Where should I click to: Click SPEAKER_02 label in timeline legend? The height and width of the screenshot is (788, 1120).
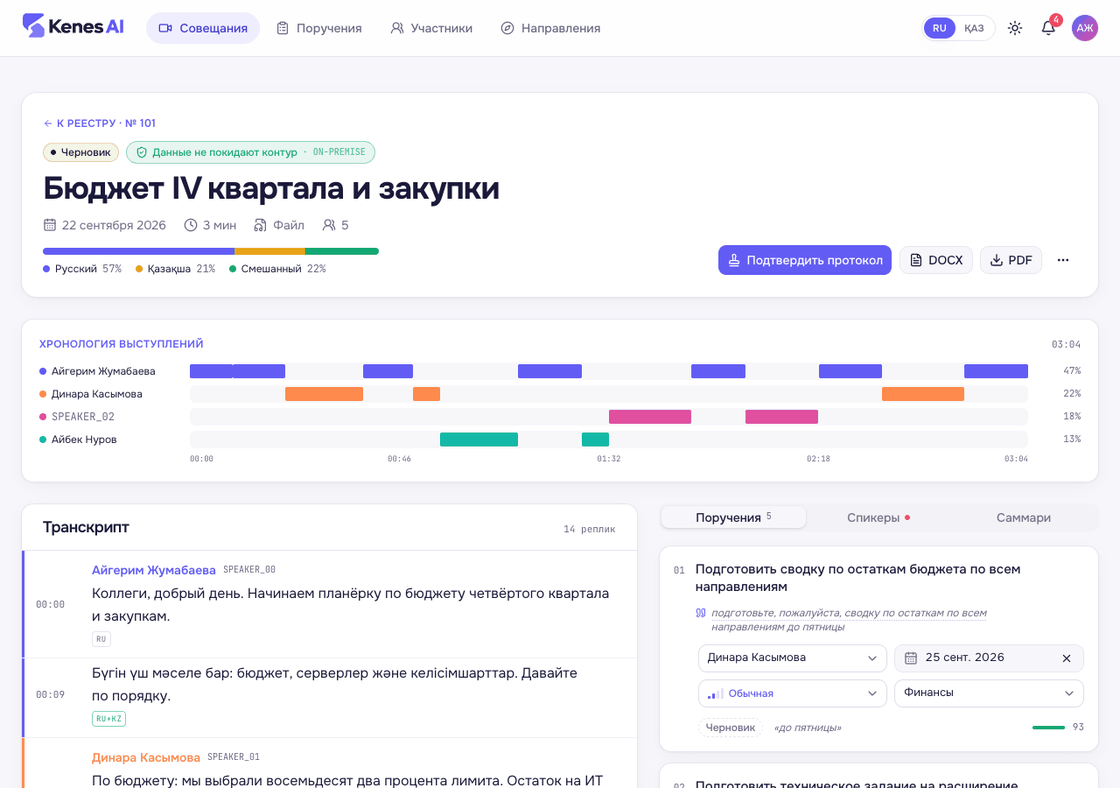(83, 417)
